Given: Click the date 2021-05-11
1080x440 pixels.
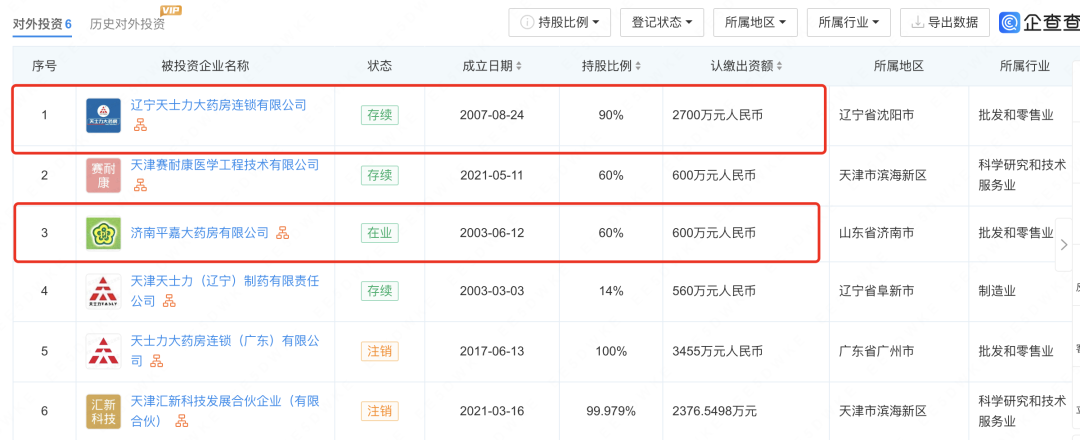Looking at the screenshot, I should click(492, 175).
